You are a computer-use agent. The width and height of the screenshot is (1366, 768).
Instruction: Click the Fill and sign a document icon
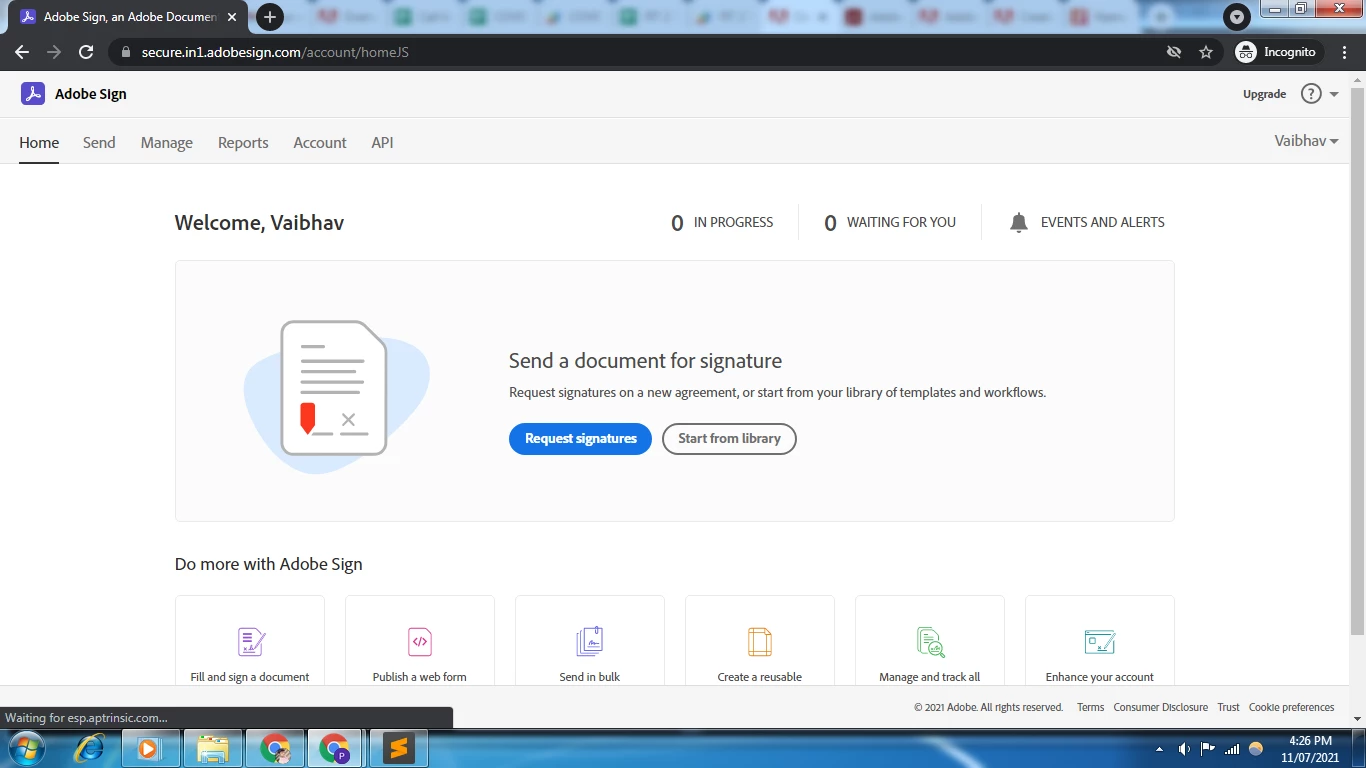pos(250,641)
